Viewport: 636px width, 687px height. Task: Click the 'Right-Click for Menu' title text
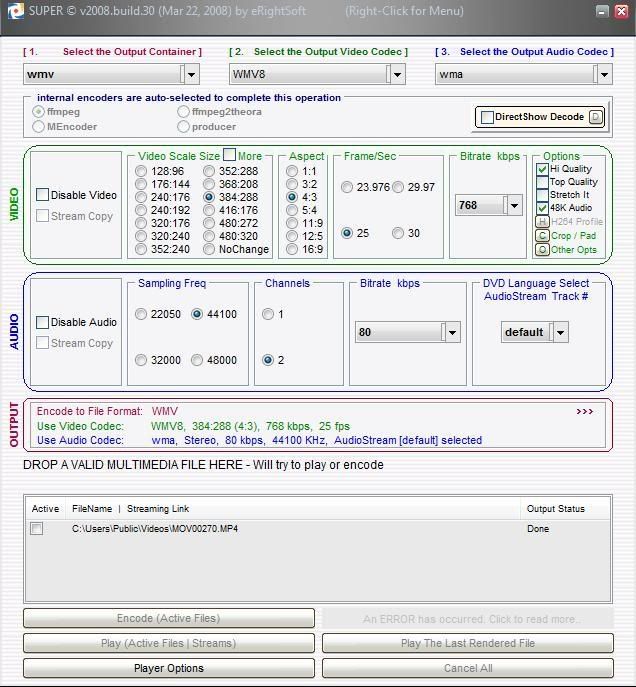(x=404, y=11)
